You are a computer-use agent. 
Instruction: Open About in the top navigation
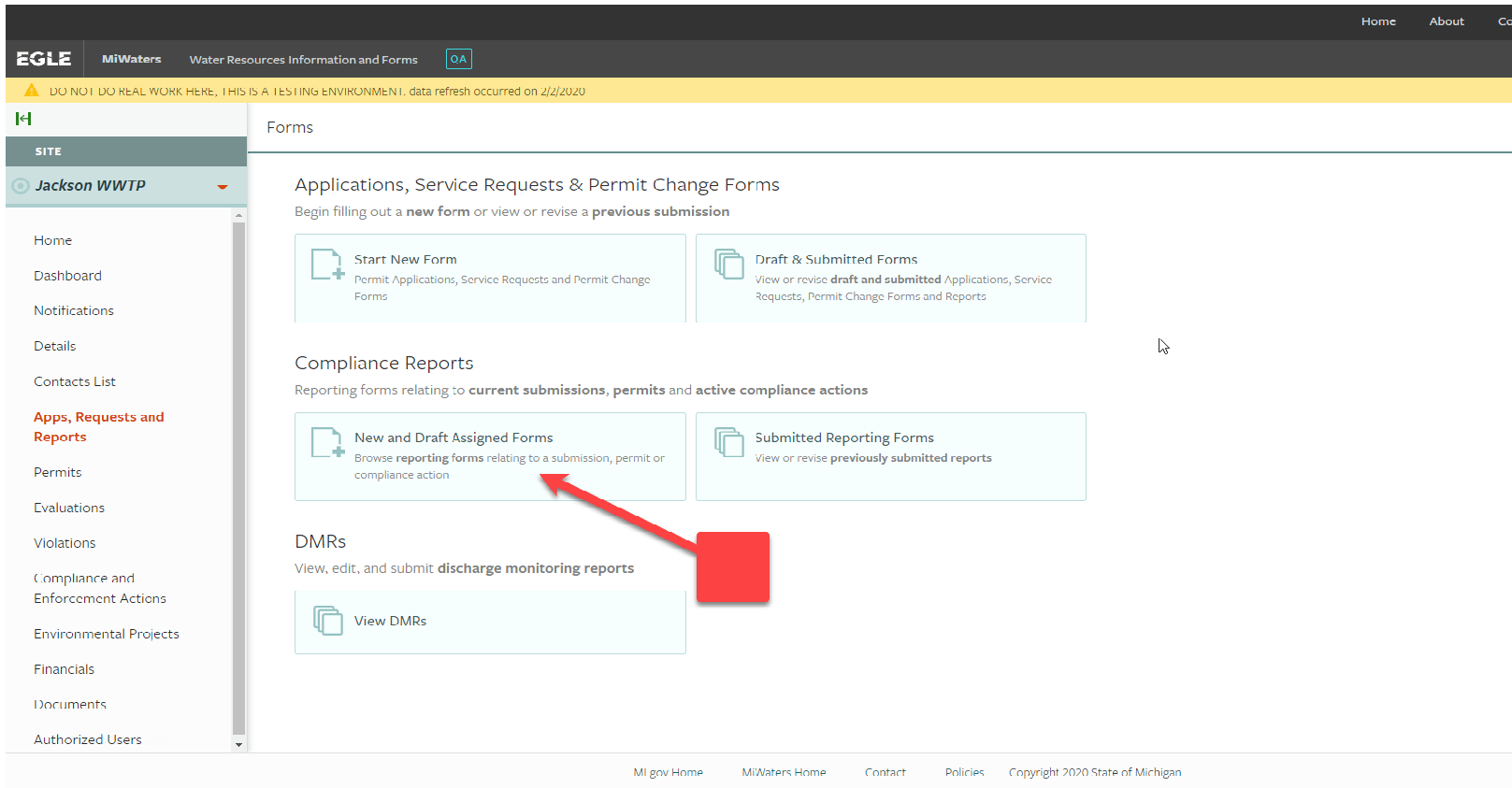[1446, 21]
